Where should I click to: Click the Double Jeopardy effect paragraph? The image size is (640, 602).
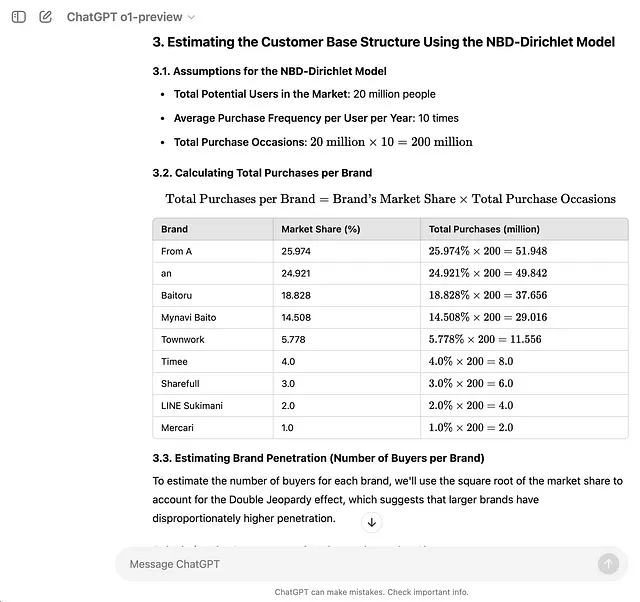[387, 500]
